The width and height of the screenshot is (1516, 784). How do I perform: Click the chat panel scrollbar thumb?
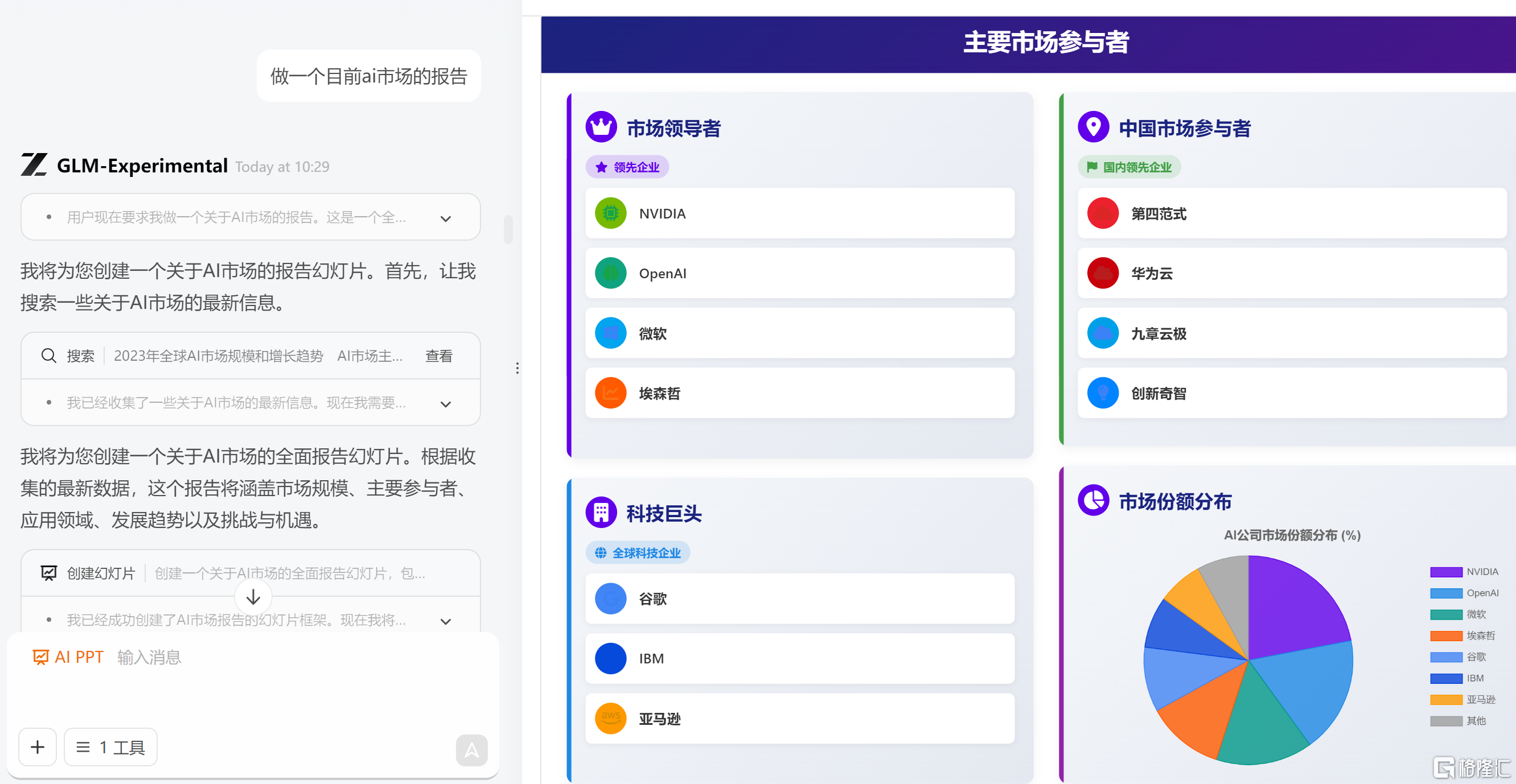coord(508,229)
